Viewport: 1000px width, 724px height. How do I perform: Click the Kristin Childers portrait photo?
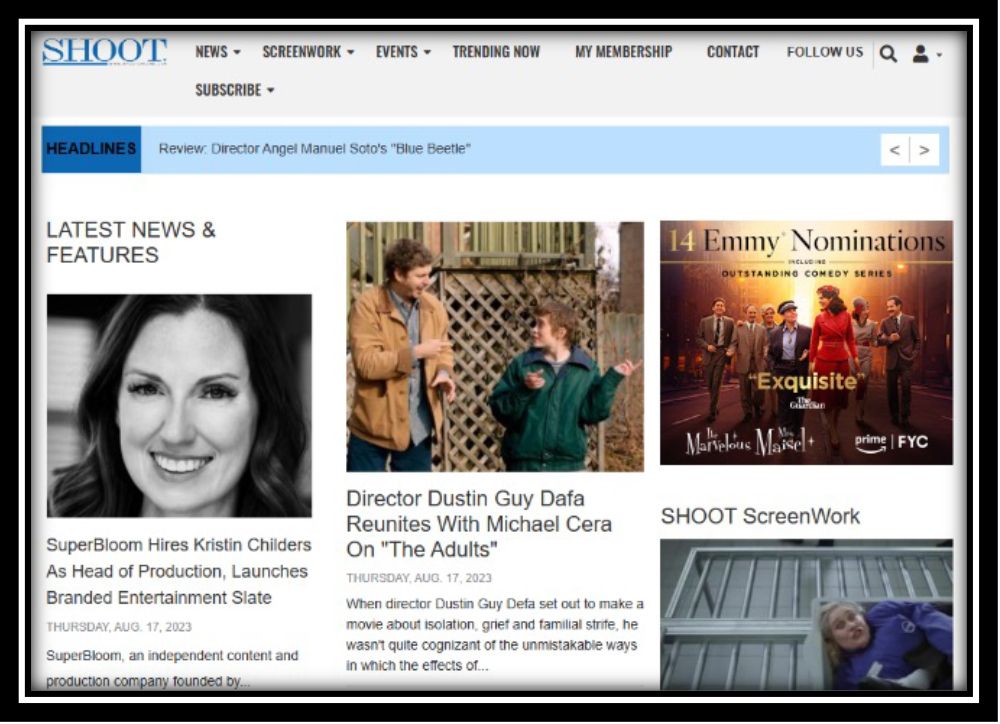click(179, 406)
